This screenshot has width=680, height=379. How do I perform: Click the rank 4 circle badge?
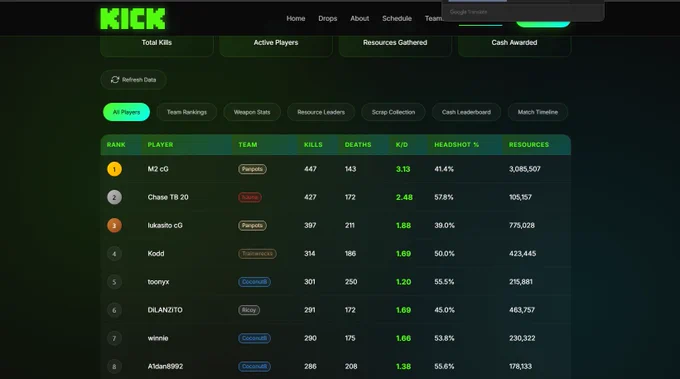point(114,254)
